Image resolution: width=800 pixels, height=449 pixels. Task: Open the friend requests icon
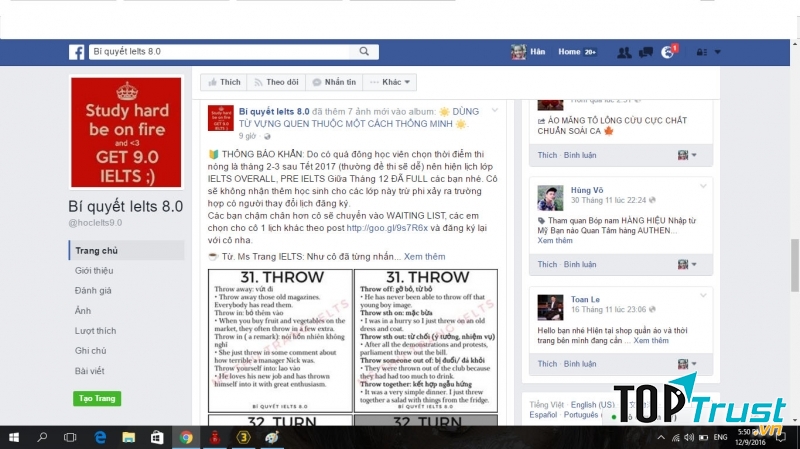coord(623,52)
